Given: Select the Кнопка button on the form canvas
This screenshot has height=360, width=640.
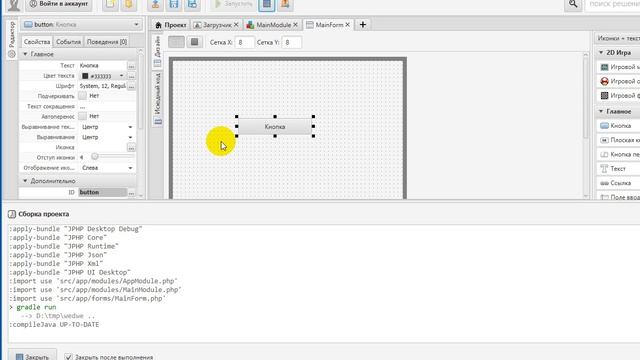Looking at the screenshot, I should pos(275,127).
